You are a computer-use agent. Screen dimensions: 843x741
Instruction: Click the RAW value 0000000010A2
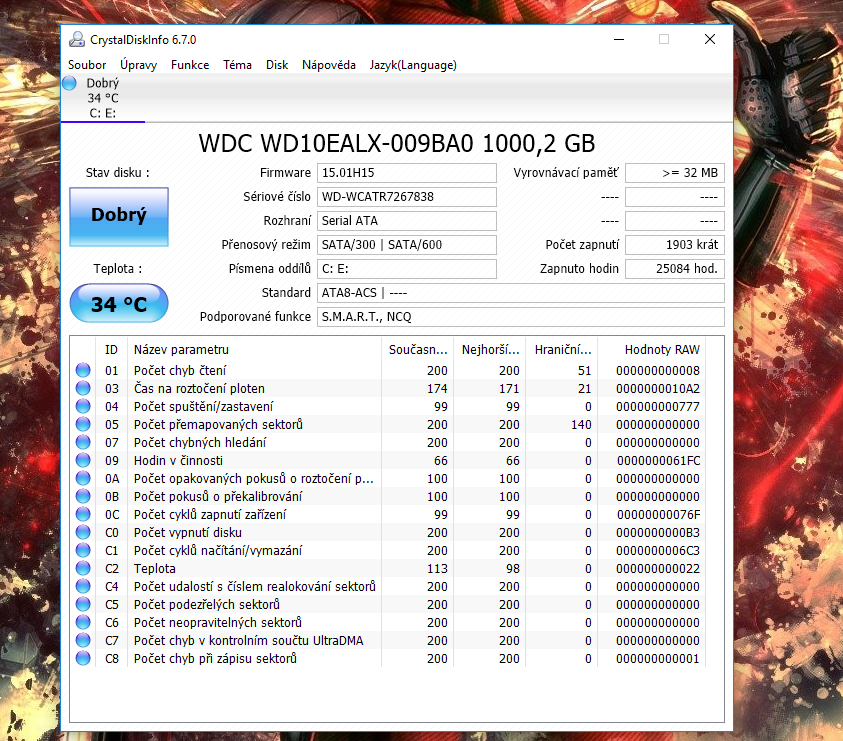[x=658, y=389]
